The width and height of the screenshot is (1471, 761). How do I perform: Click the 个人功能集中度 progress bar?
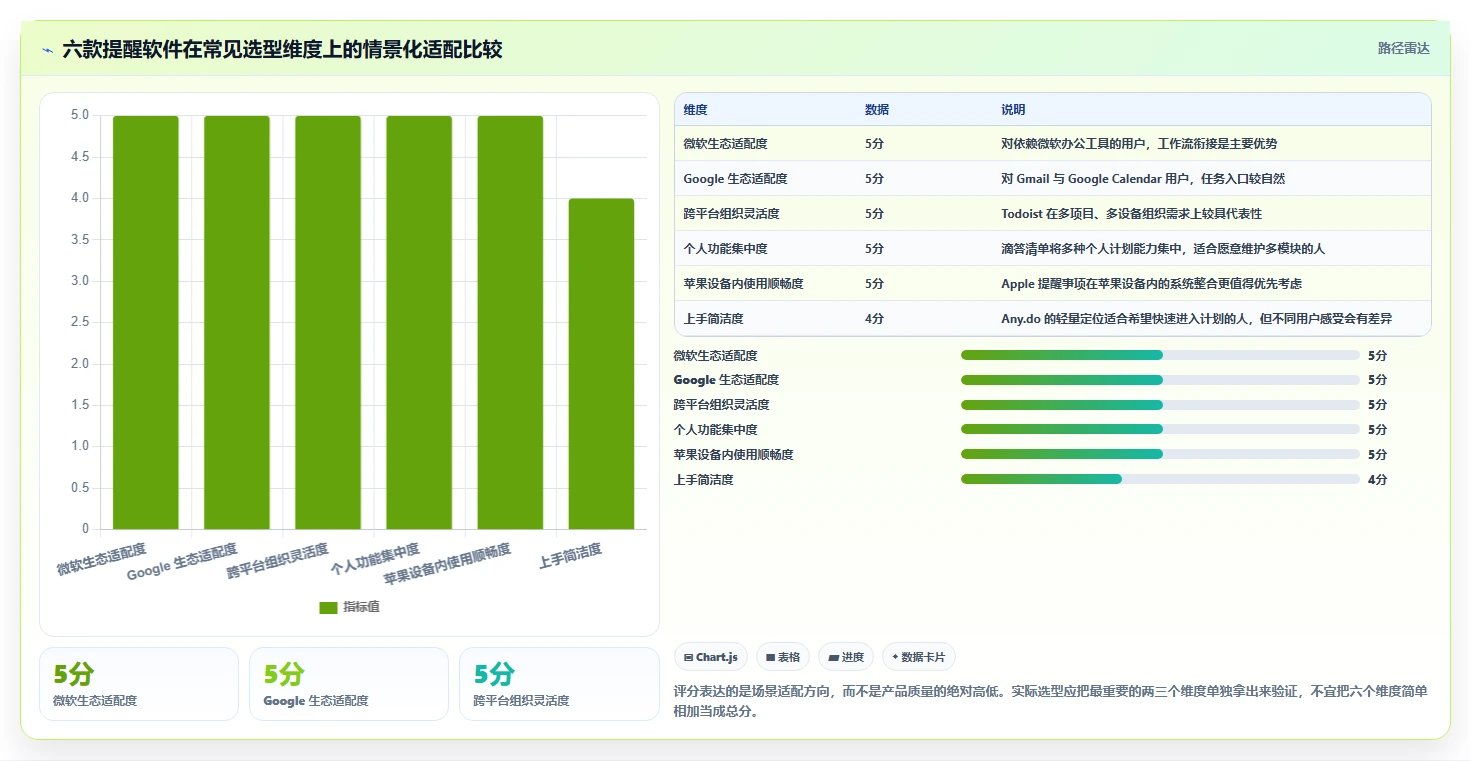click(1160, 429)
